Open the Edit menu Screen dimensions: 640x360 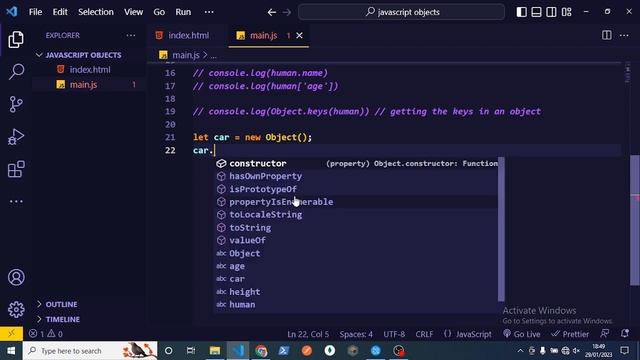point(60,12)
